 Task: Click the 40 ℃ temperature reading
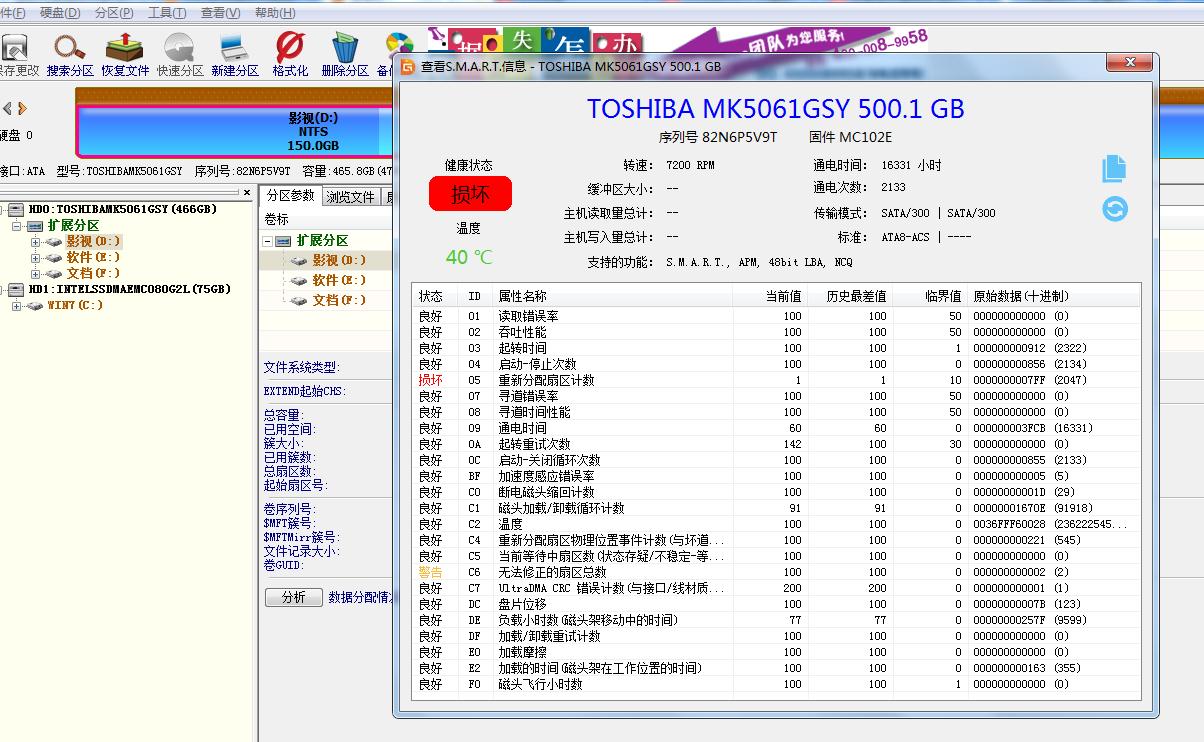coord(469,257)
